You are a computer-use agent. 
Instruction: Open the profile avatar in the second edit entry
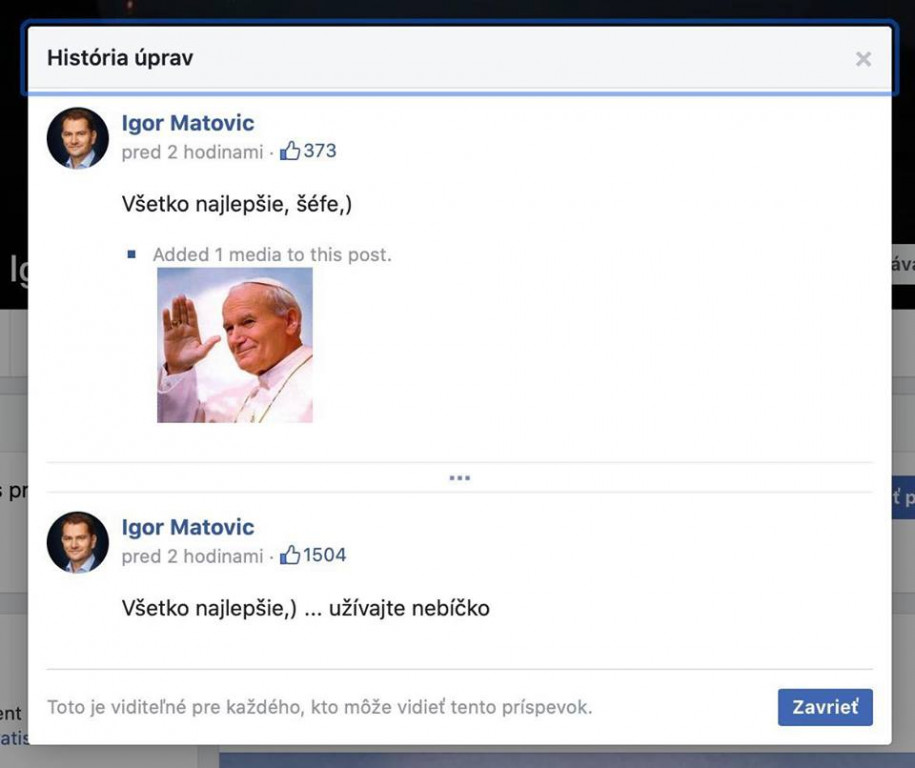click(78, 542)
